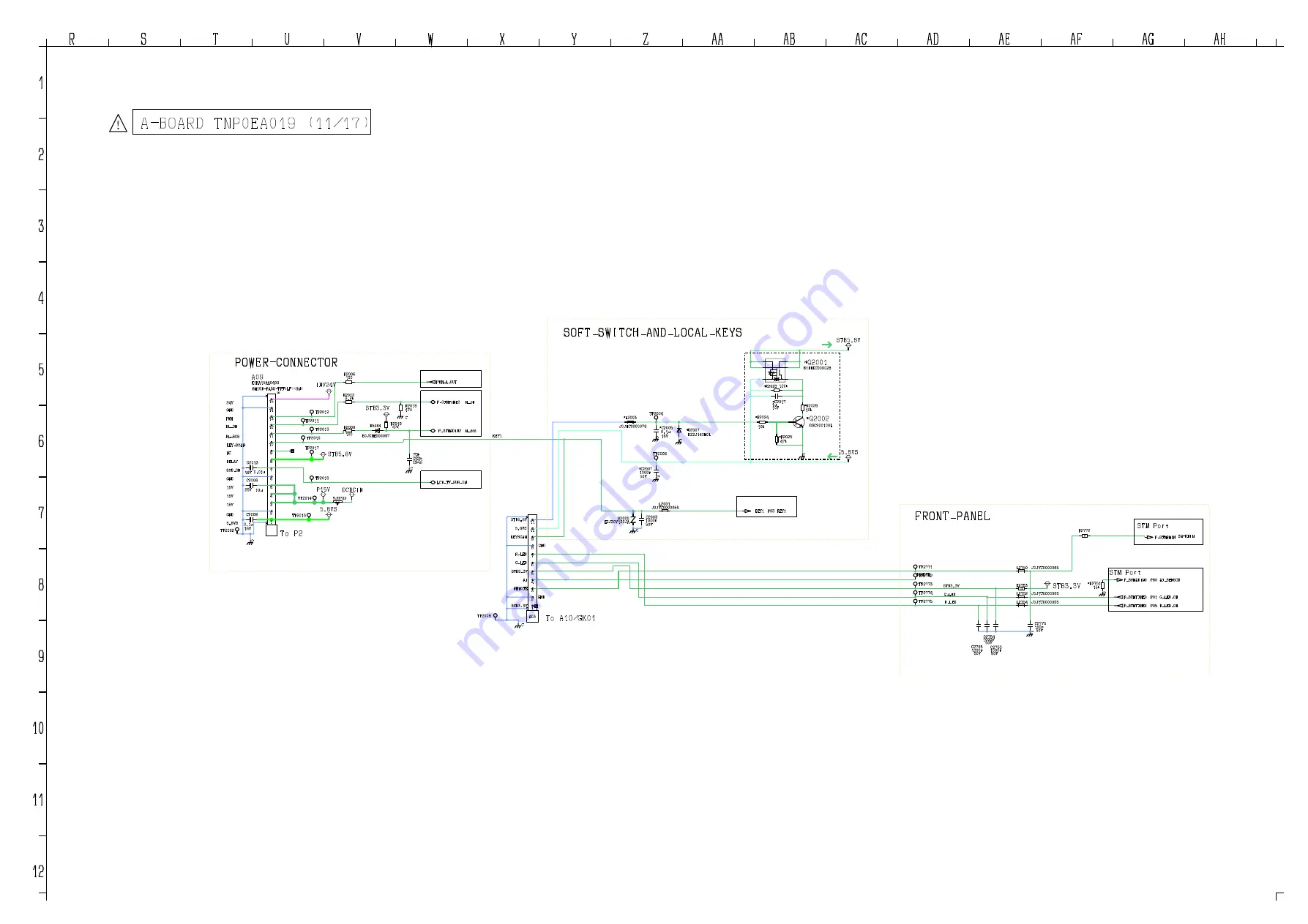Viewport: 1308px width, 924px height.
Task: Click the warning triangle beside the A-BOARD title
Action: click(118, 124)
